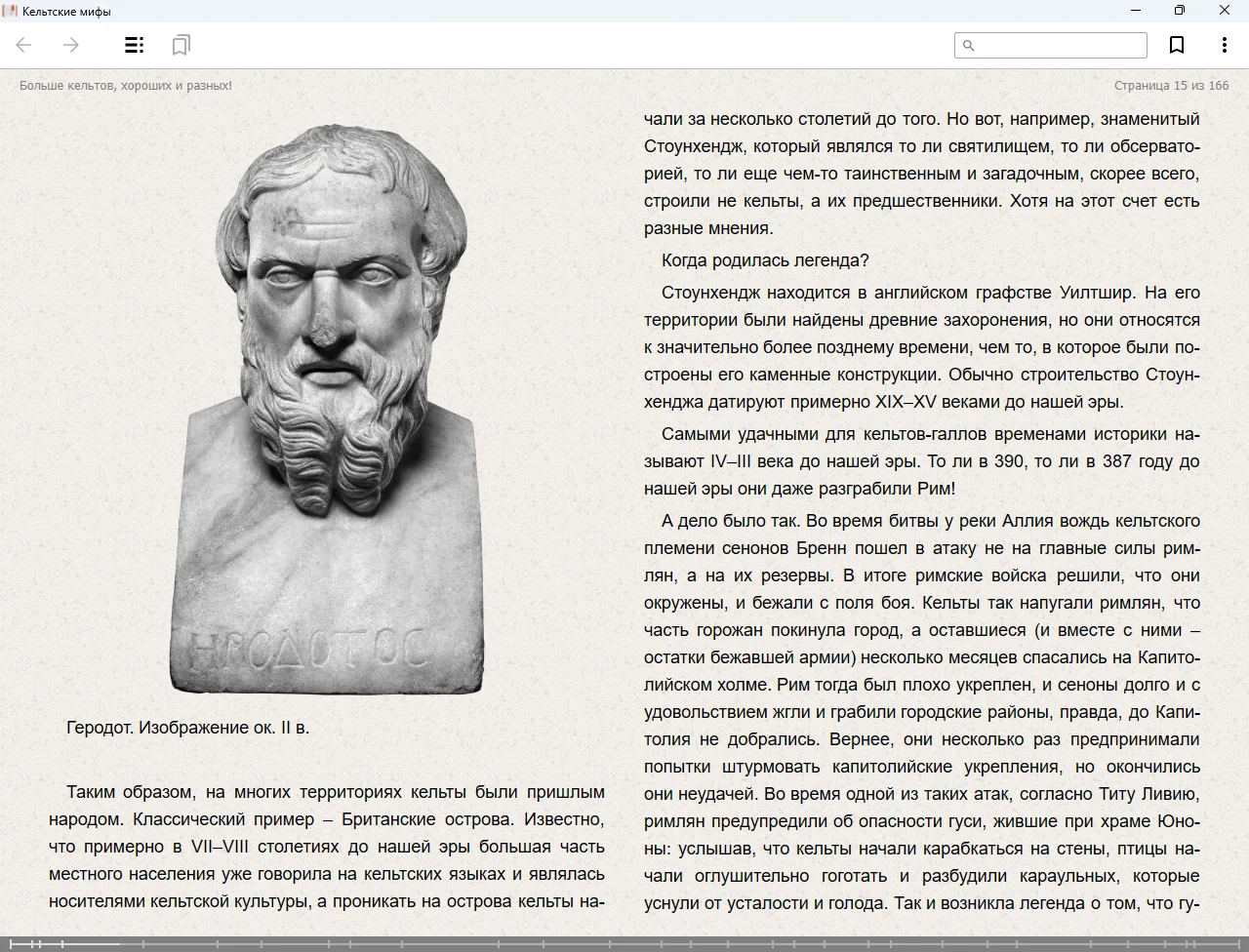Click the reading progress bar at bottom
The width and height of the screenshot is (1249, 952).
pyautogui.click(x=624, y=943)
